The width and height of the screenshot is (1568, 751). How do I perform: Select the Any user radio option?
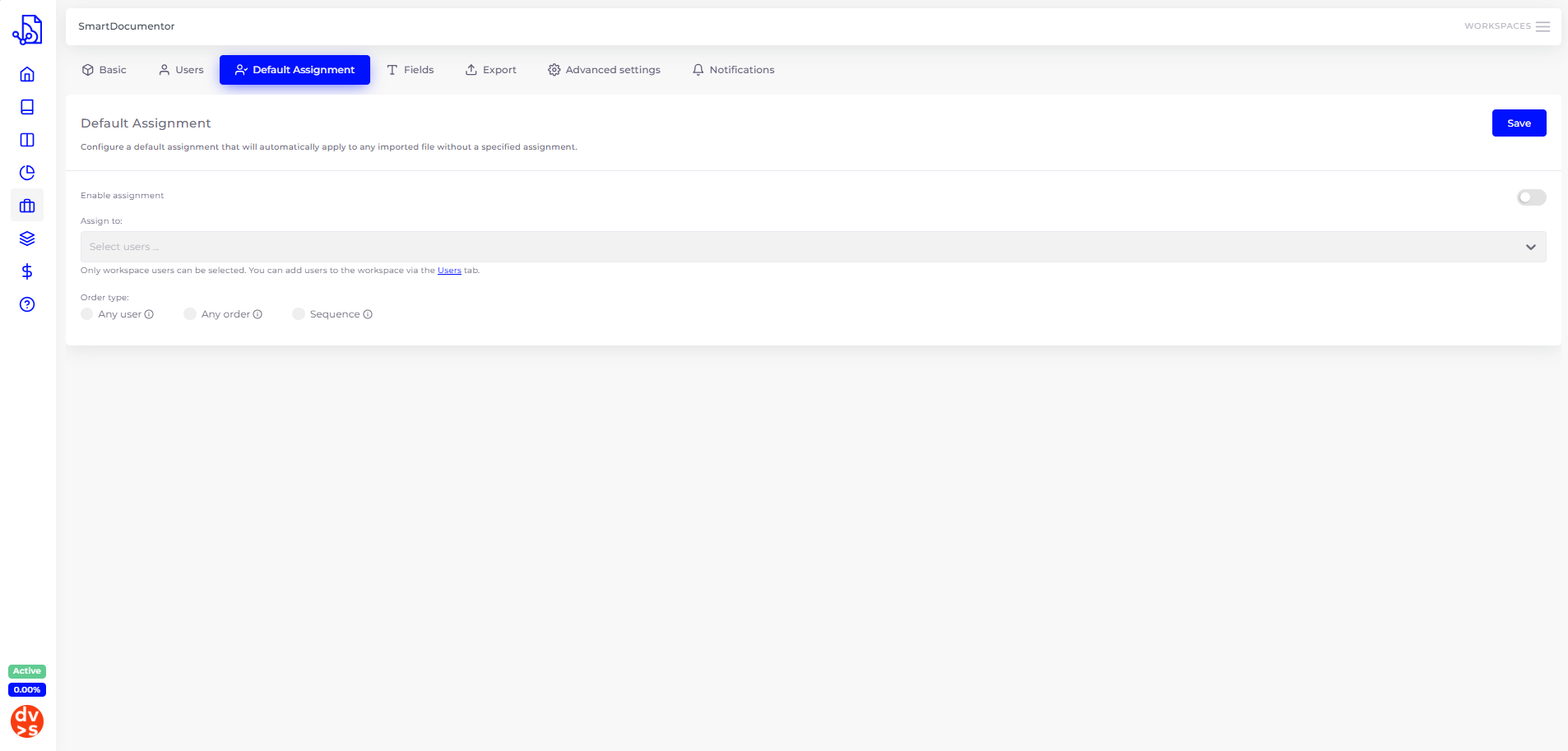pyautogui.click(x=87, y=314)
